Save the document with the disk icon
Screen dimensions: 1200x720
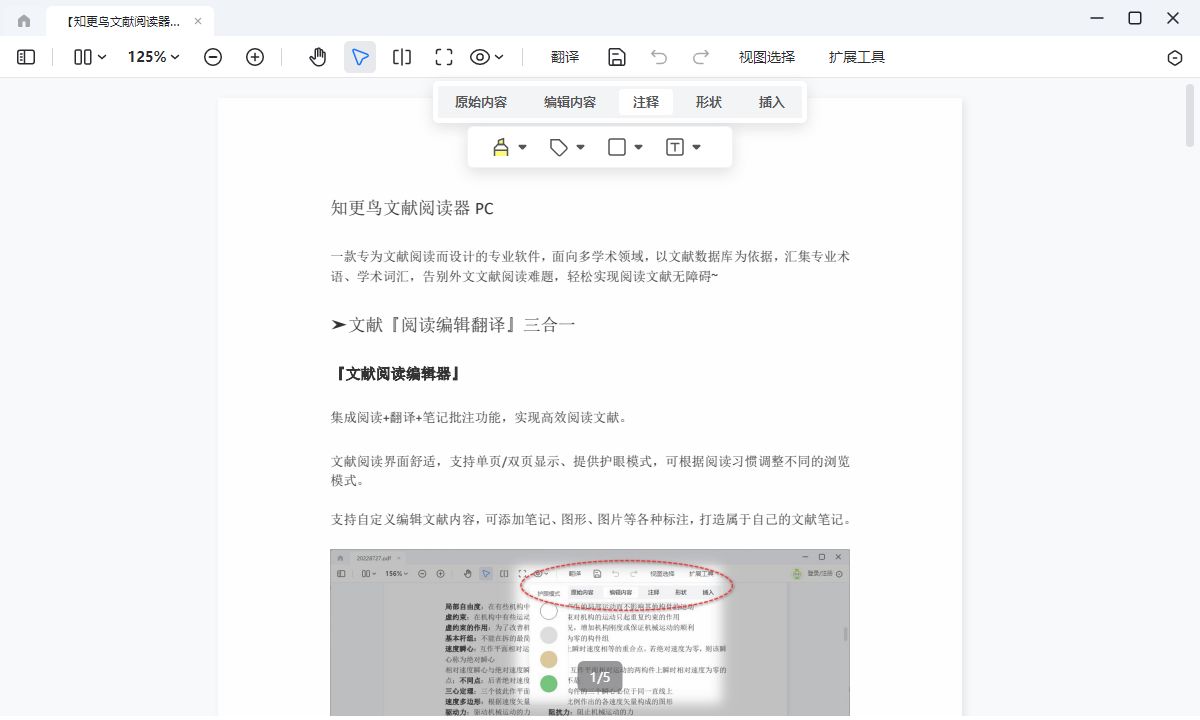617,57
